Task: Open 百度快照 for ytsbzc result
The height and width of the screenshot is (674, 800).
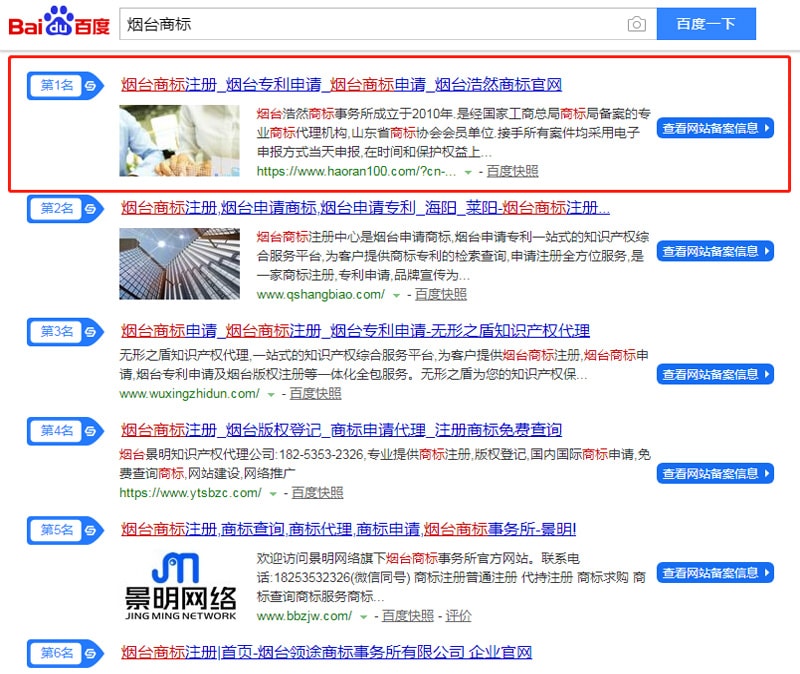Action: click(x=317, y=493)
